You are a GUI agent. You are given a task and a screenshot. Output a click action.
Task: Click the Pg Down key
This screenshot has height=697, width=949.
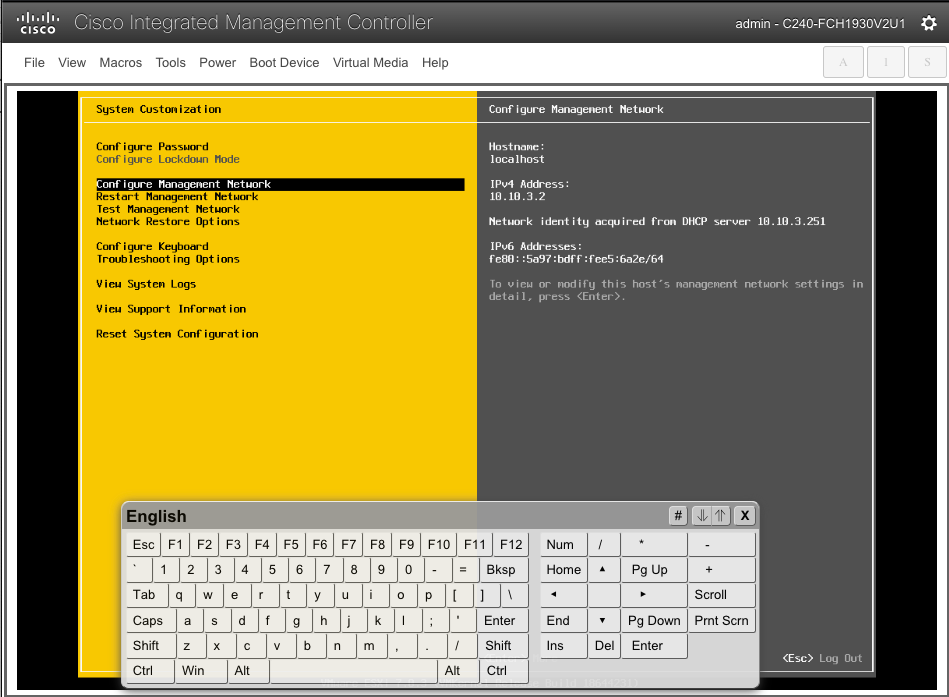click(654, 620)
